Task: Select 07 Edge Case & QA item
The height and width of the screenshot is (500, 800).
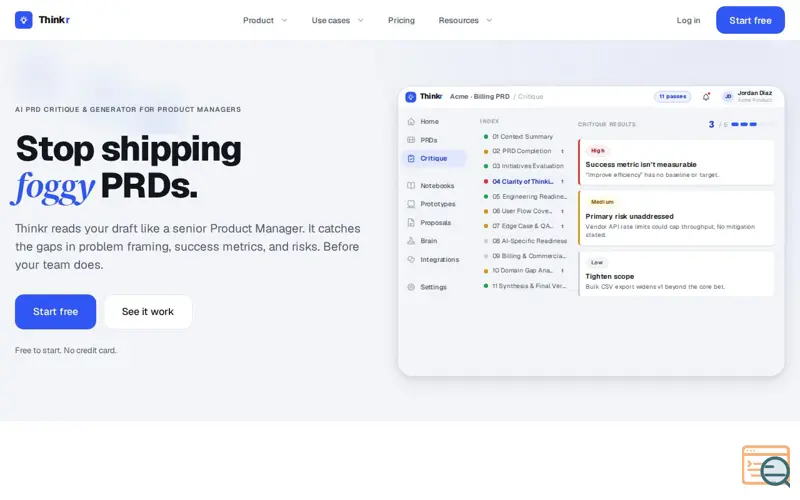Action: (x=522, y=226)
